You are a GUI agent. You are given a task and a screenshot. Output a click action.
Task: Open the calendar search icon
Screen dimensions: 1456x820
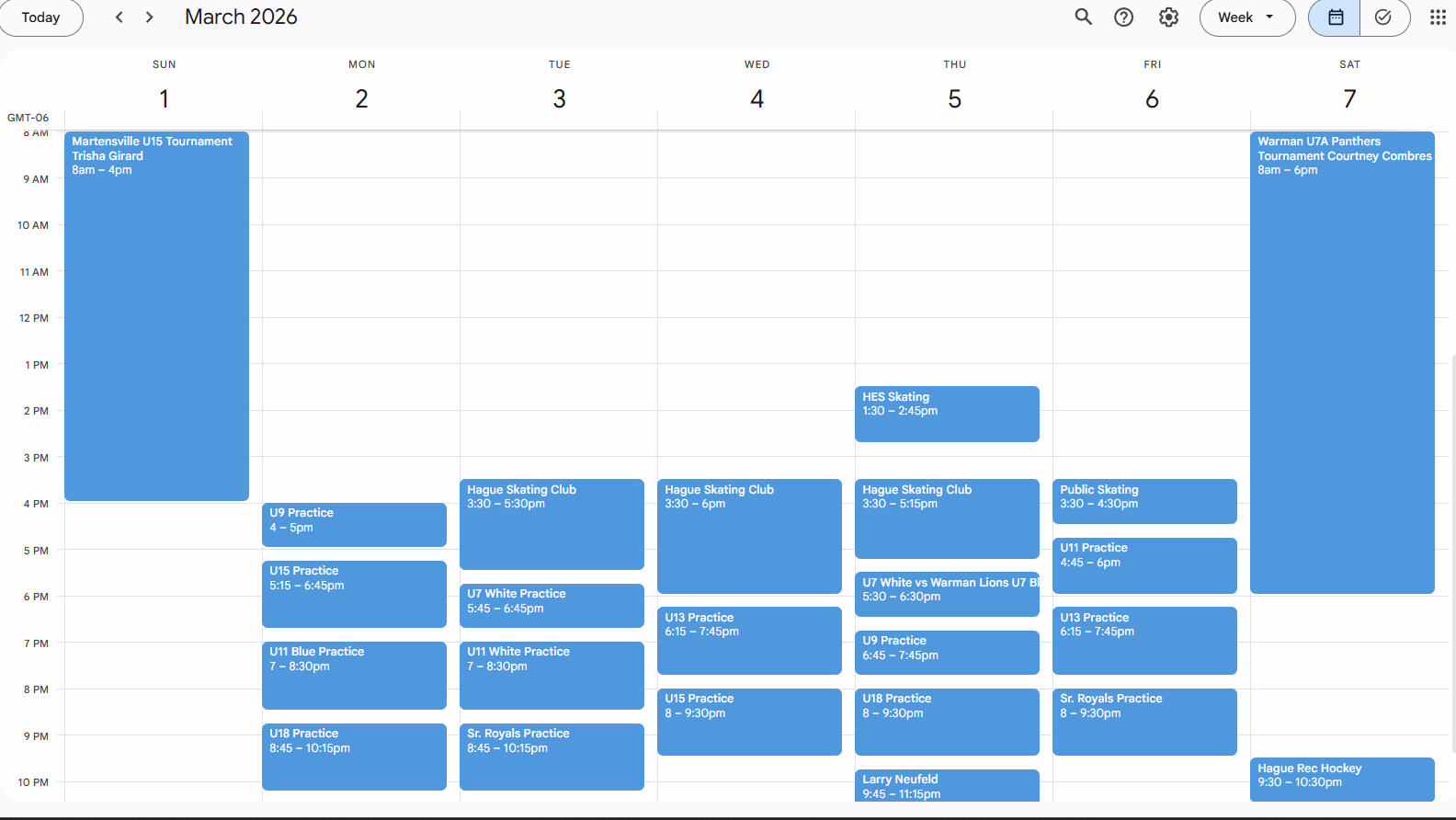(x=1084, y=17)
